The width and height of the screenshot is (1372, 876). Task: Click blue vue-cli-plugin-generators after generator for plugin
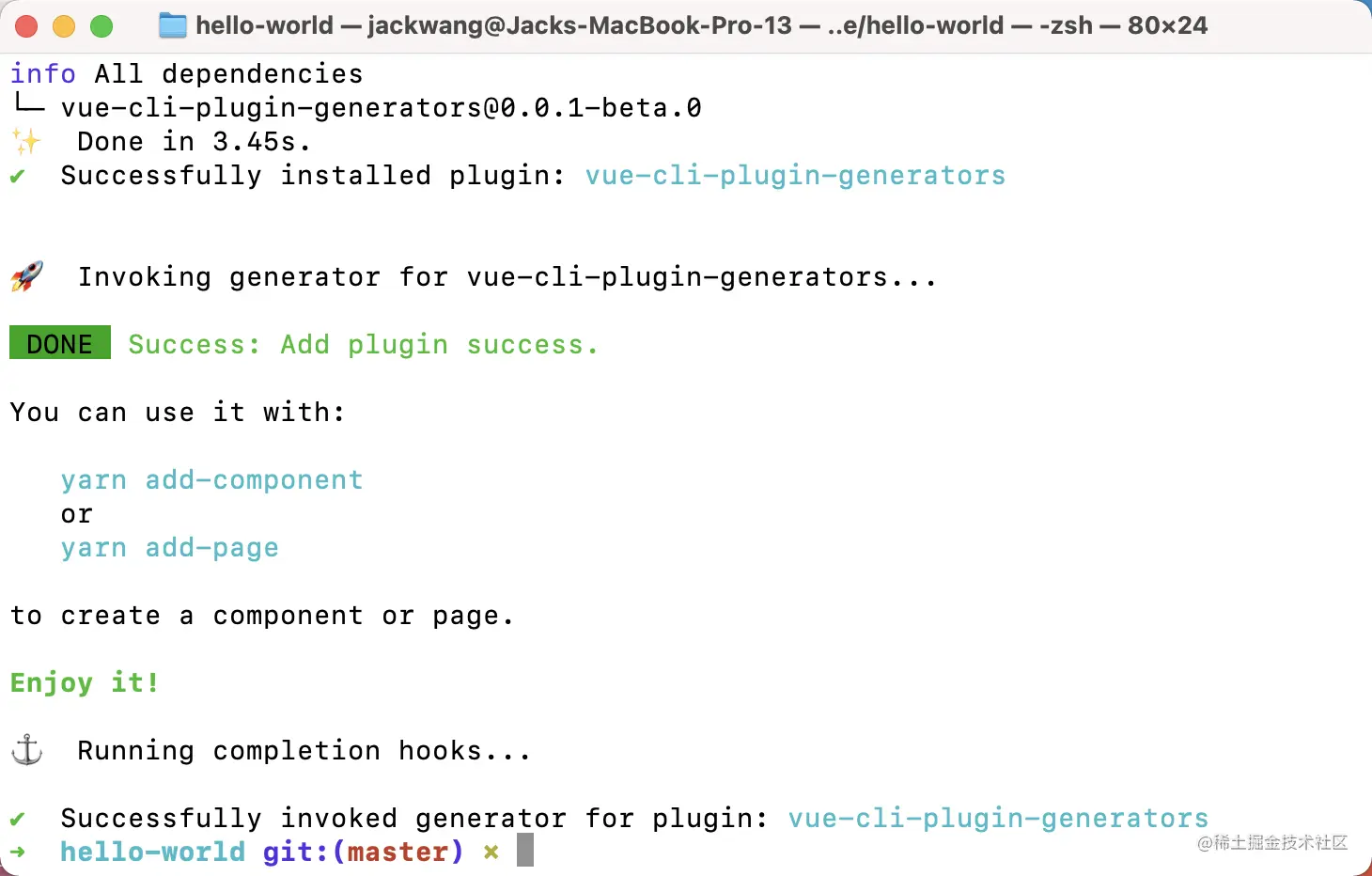998,819
